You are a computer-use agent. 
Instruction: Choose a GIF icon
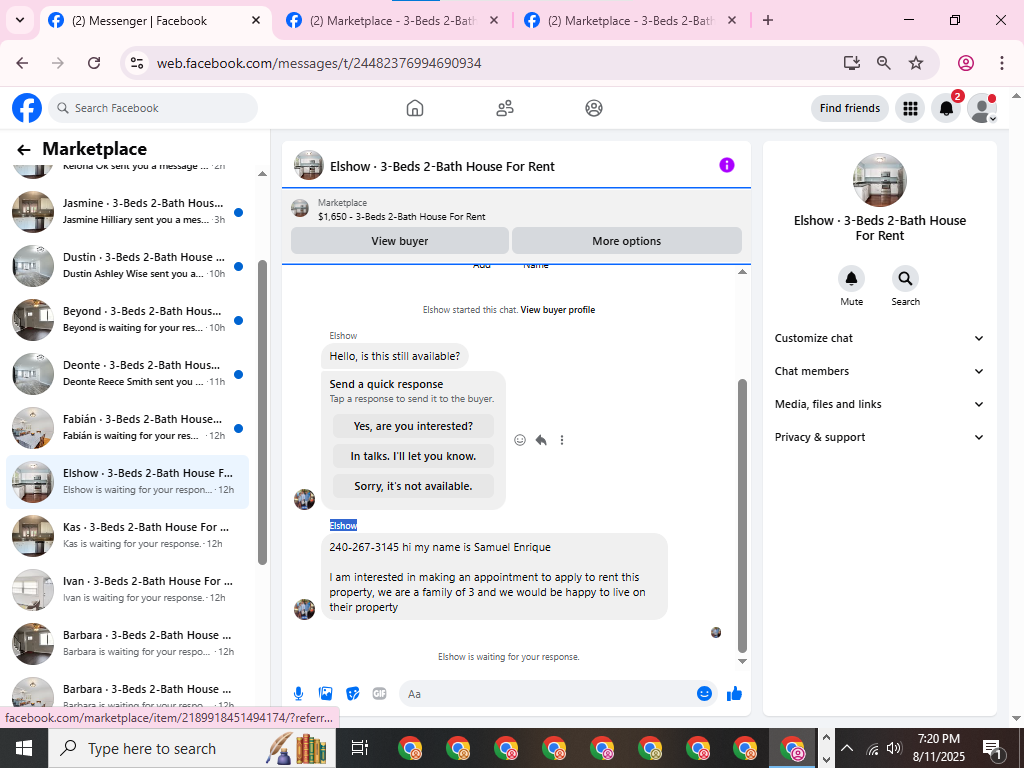pyautogui.click(x=379, y=694)
